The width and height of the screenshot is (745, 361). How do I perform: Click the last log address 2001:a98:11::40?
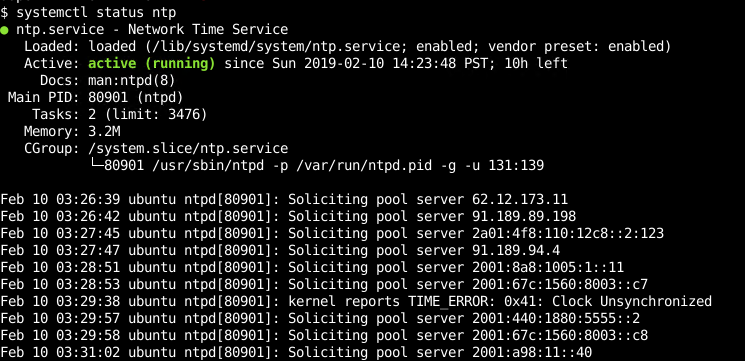pyautogui.click(x=532, y=352)
